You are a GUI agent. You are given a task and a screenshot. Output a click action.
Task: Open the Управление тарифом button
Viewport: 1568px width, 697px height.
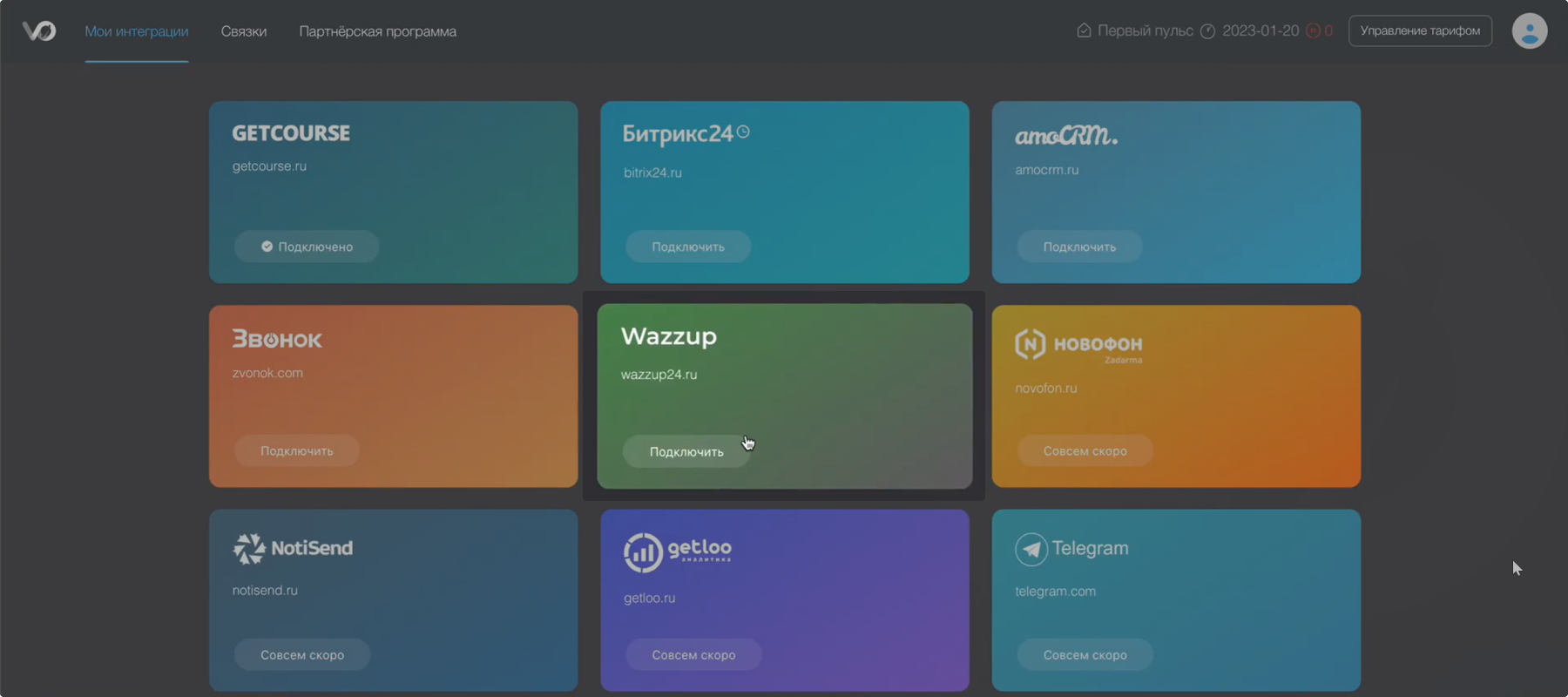click(1420, 30)
